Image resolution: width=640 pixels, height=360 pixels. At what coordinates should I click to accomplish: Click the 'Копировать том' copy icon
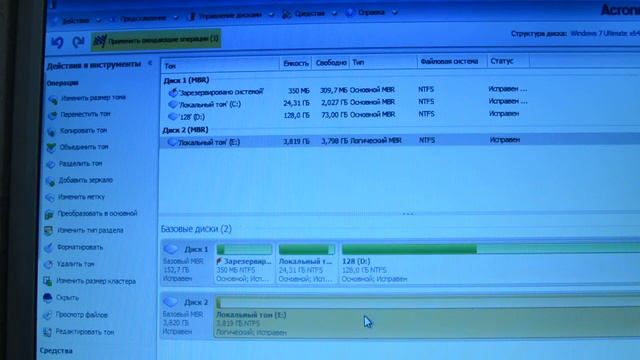[51, 132]
